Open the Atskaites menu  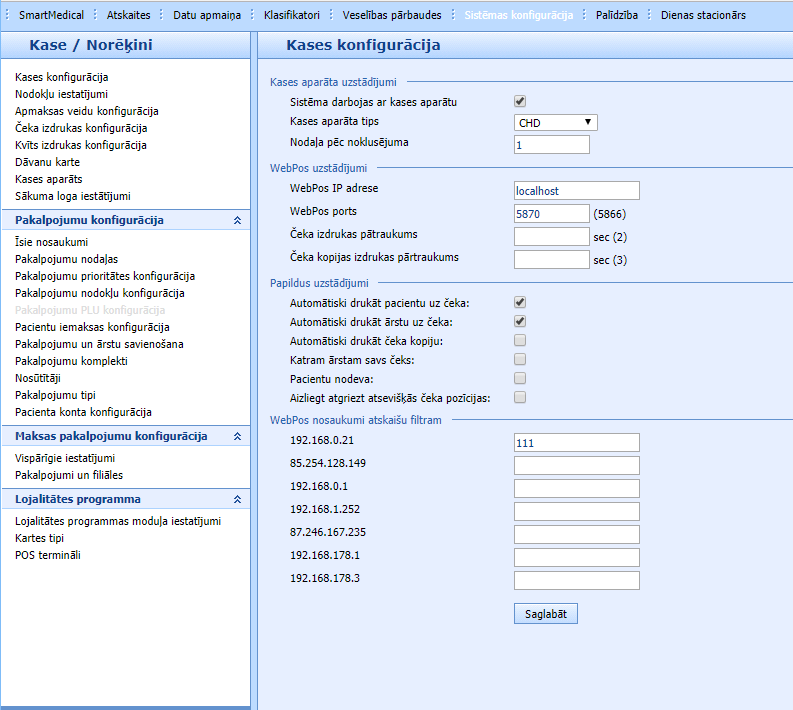point(128,15)
